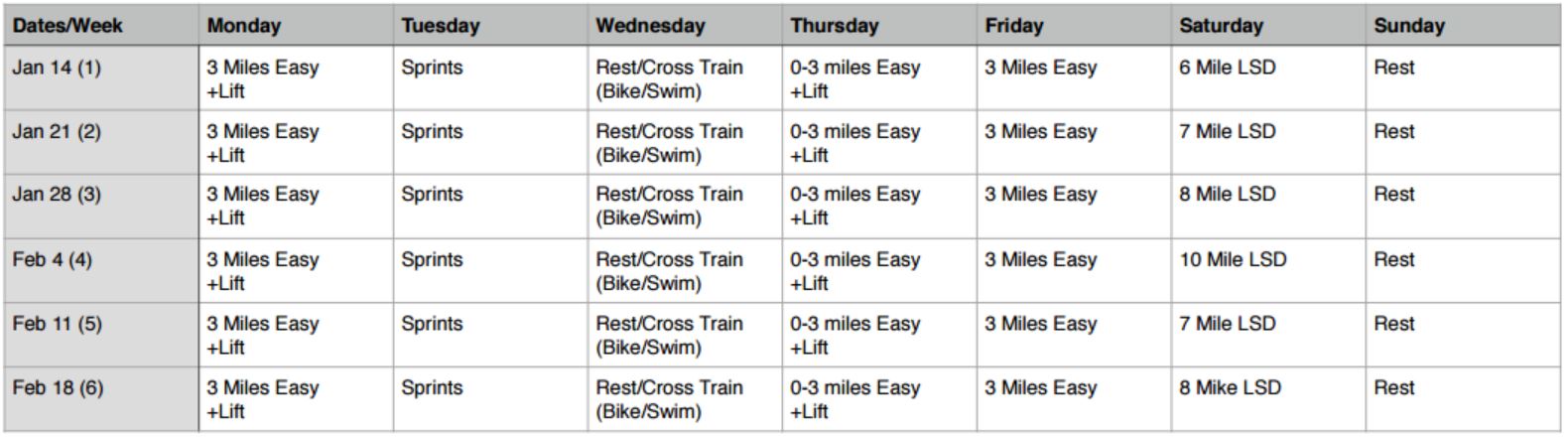
Task: Select the Thursday header cell
Action: [x=879, y=26]
